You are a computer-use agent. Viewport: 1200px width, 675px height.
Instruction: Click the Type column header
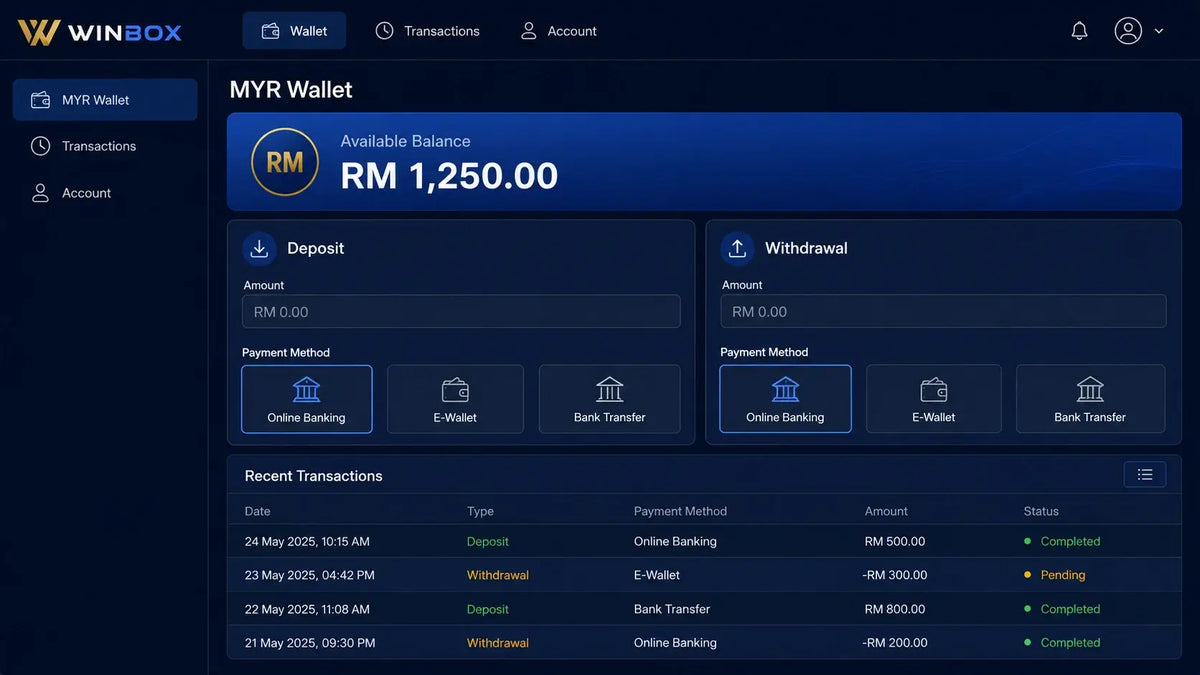click(x=480, y=511)
